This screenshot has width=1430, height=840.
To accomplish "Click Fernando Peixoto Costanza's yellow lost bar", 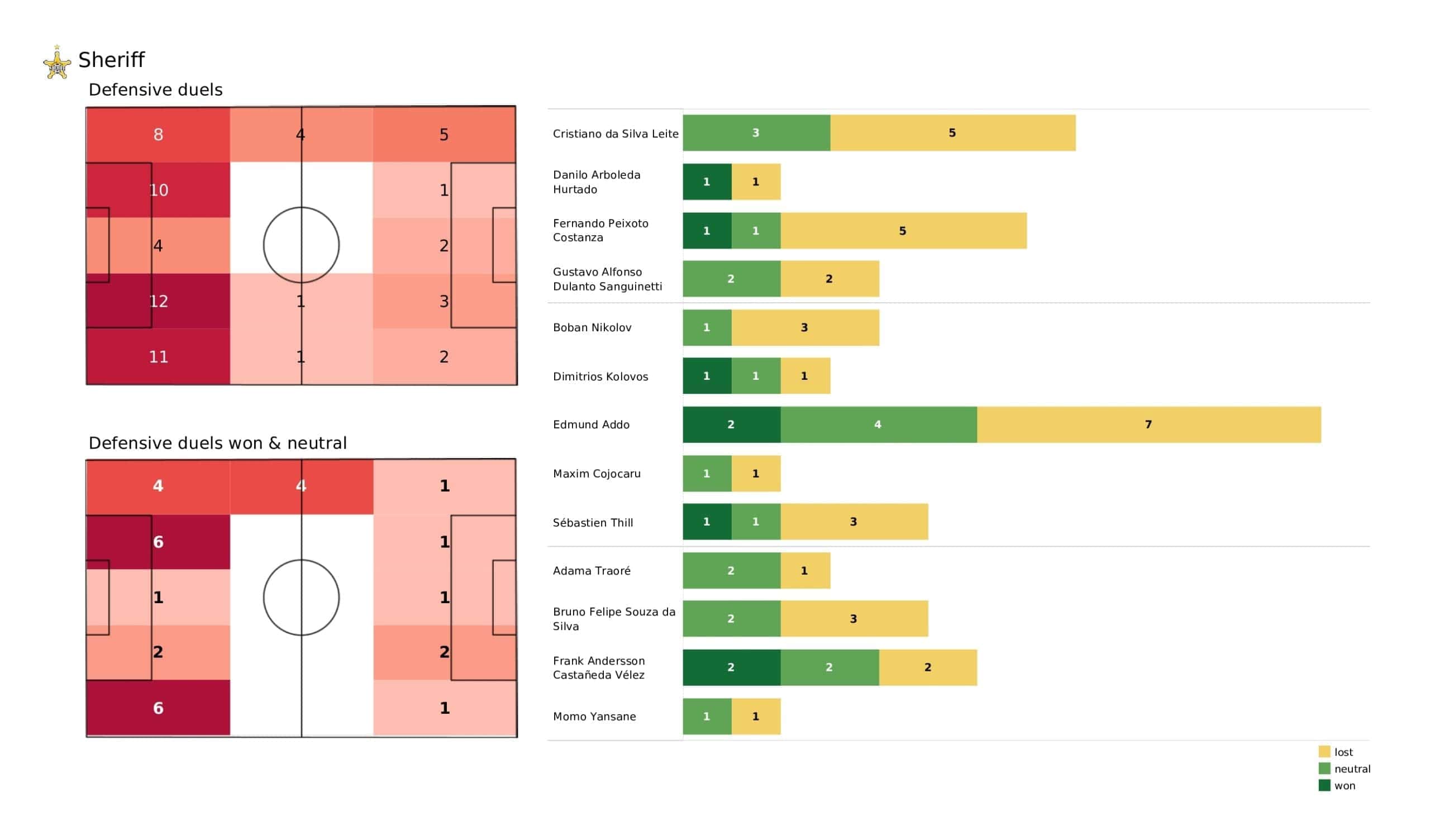I will point(903,231).
